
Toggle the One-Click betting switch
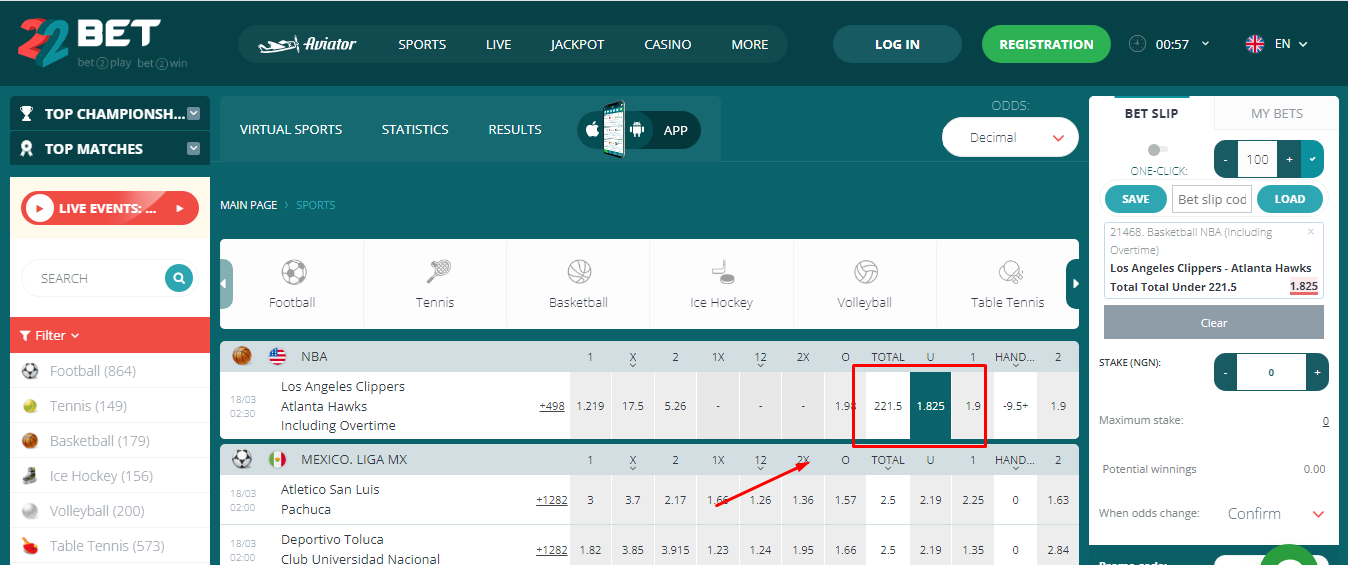pyautogui.click(x=1158, y=150)
